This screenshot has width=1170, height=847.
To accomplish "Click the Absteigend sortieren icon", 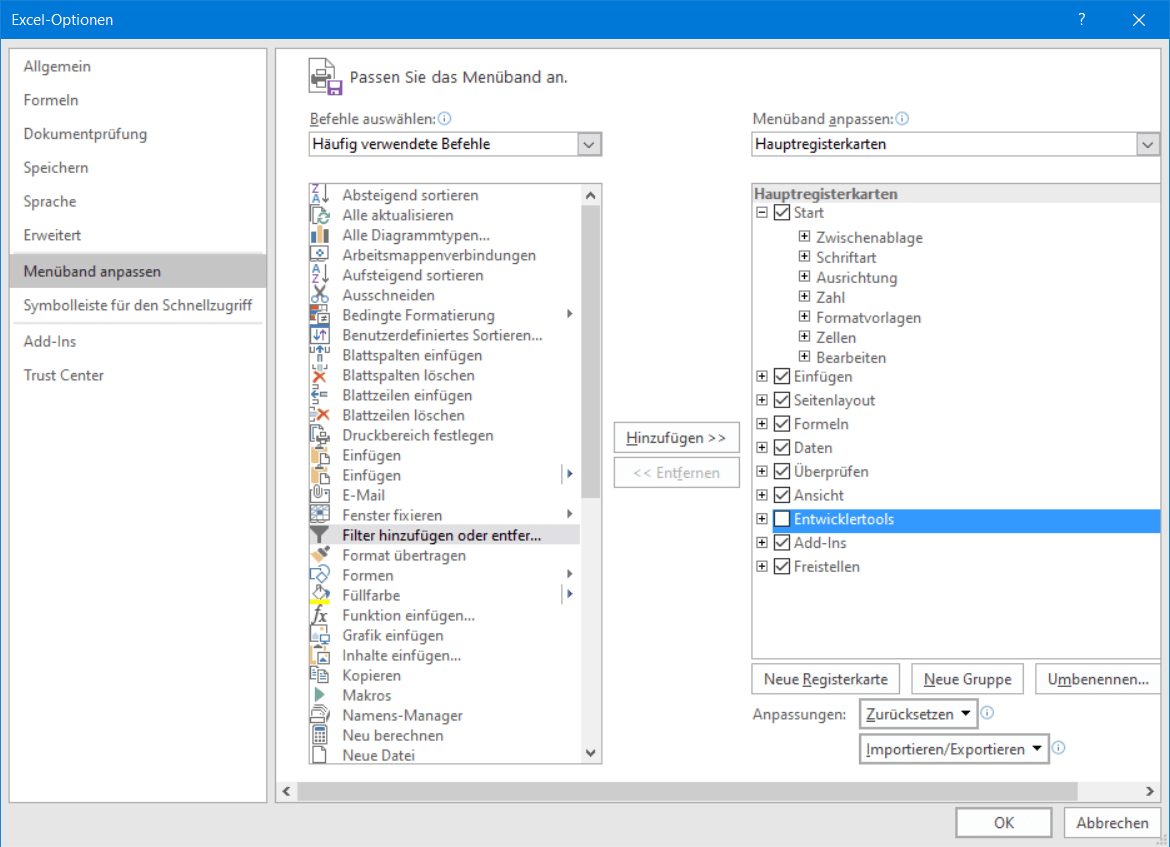I will (x=320, y=195).
